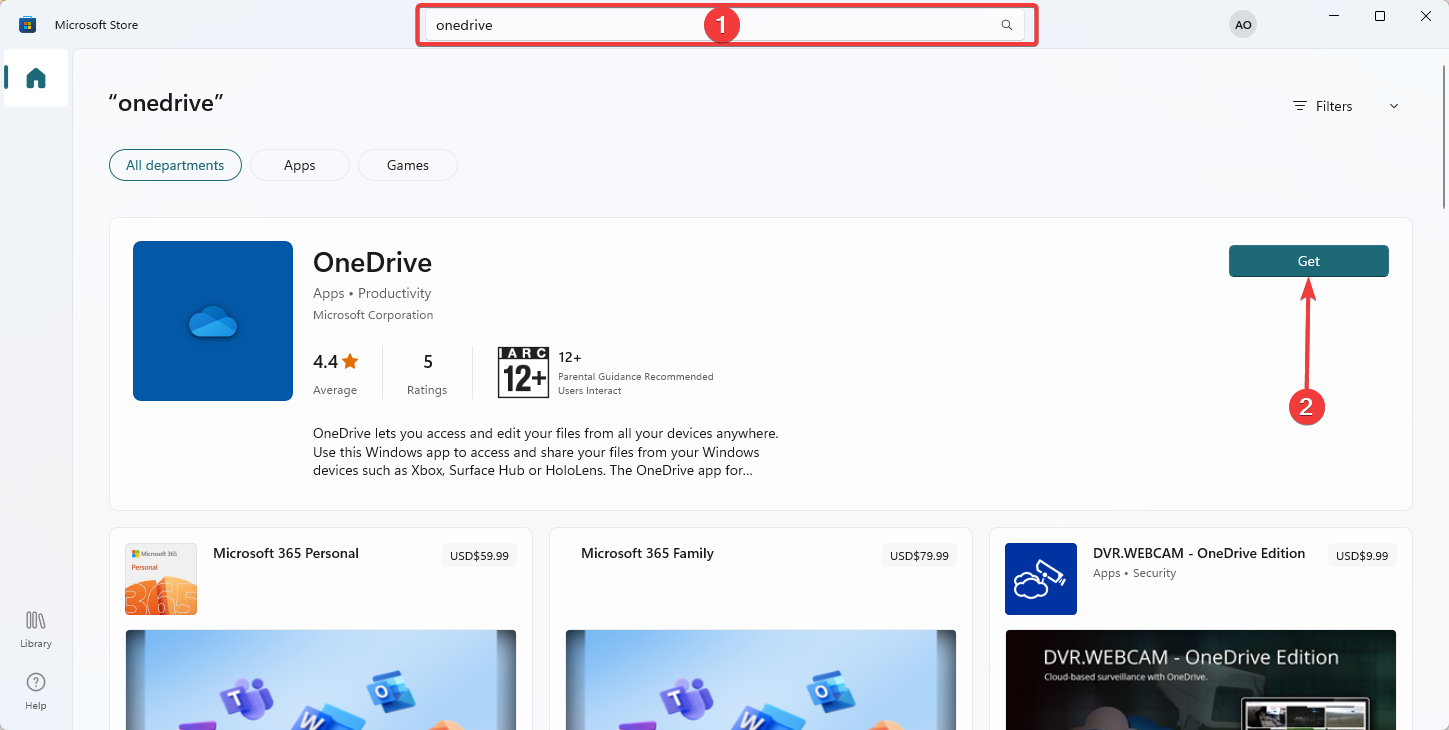Open the OneDrive app title
Viewport: 1449px width, 730px height.
(x=372, y=262)
